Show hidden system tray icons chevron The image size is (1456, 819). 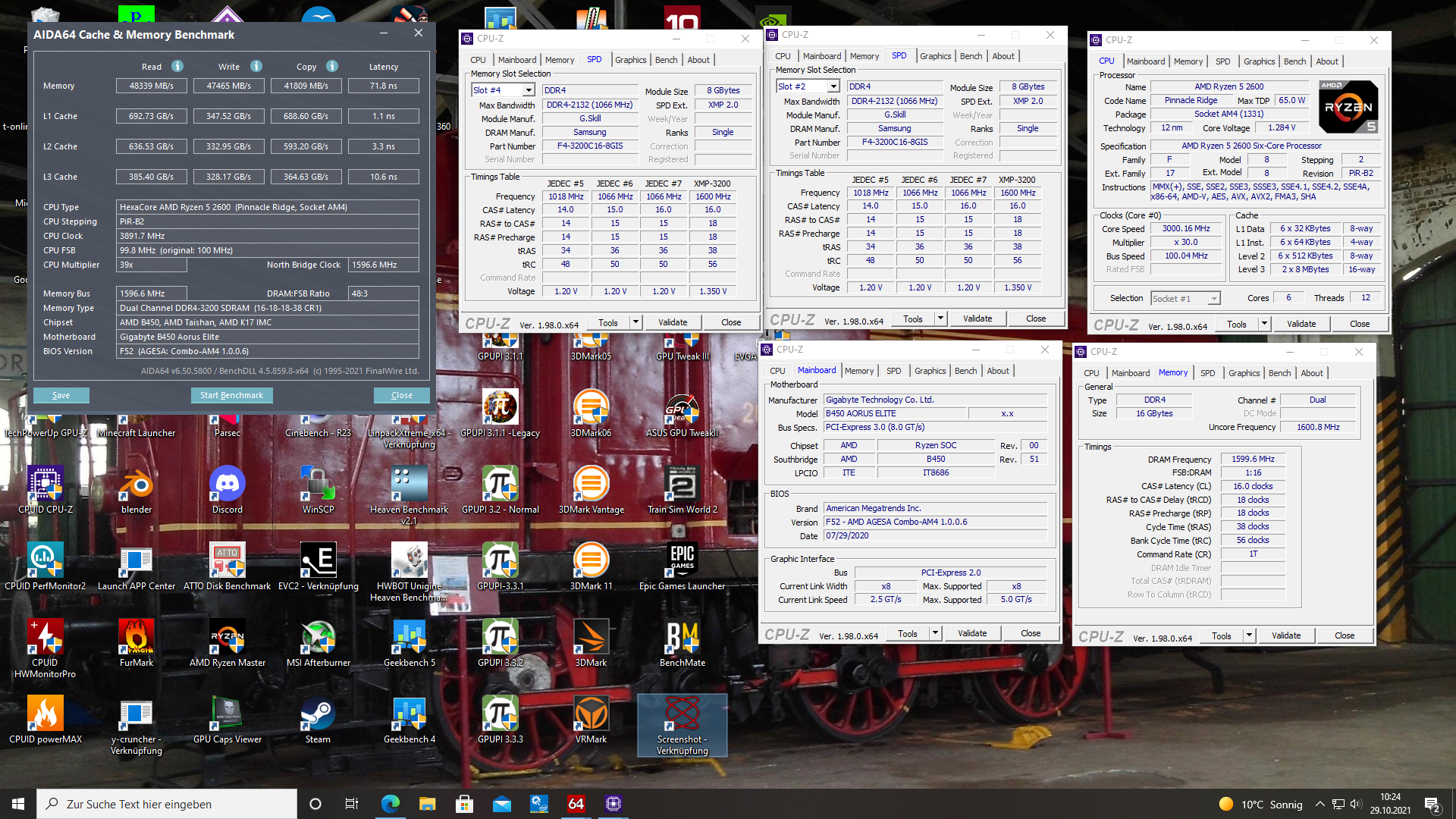point(1319,804)
